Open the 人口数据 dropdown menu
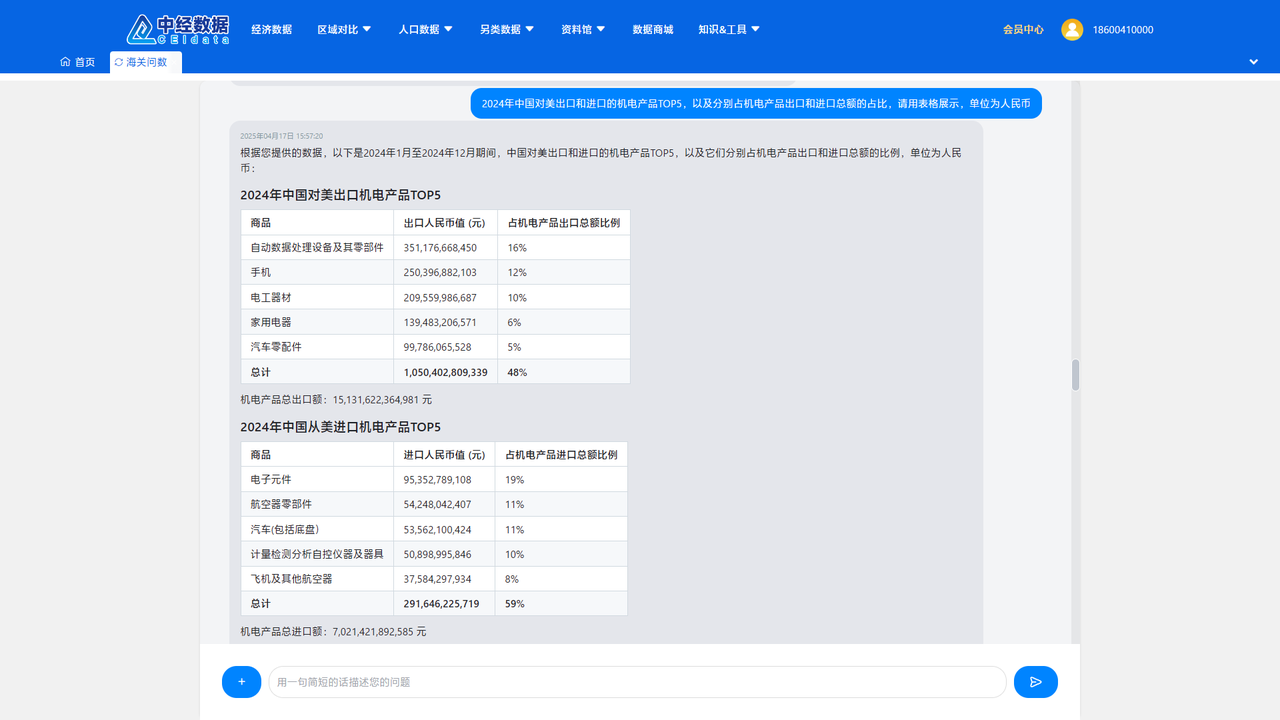Screen dimensions: 1280x720 (x=425, y=30)
